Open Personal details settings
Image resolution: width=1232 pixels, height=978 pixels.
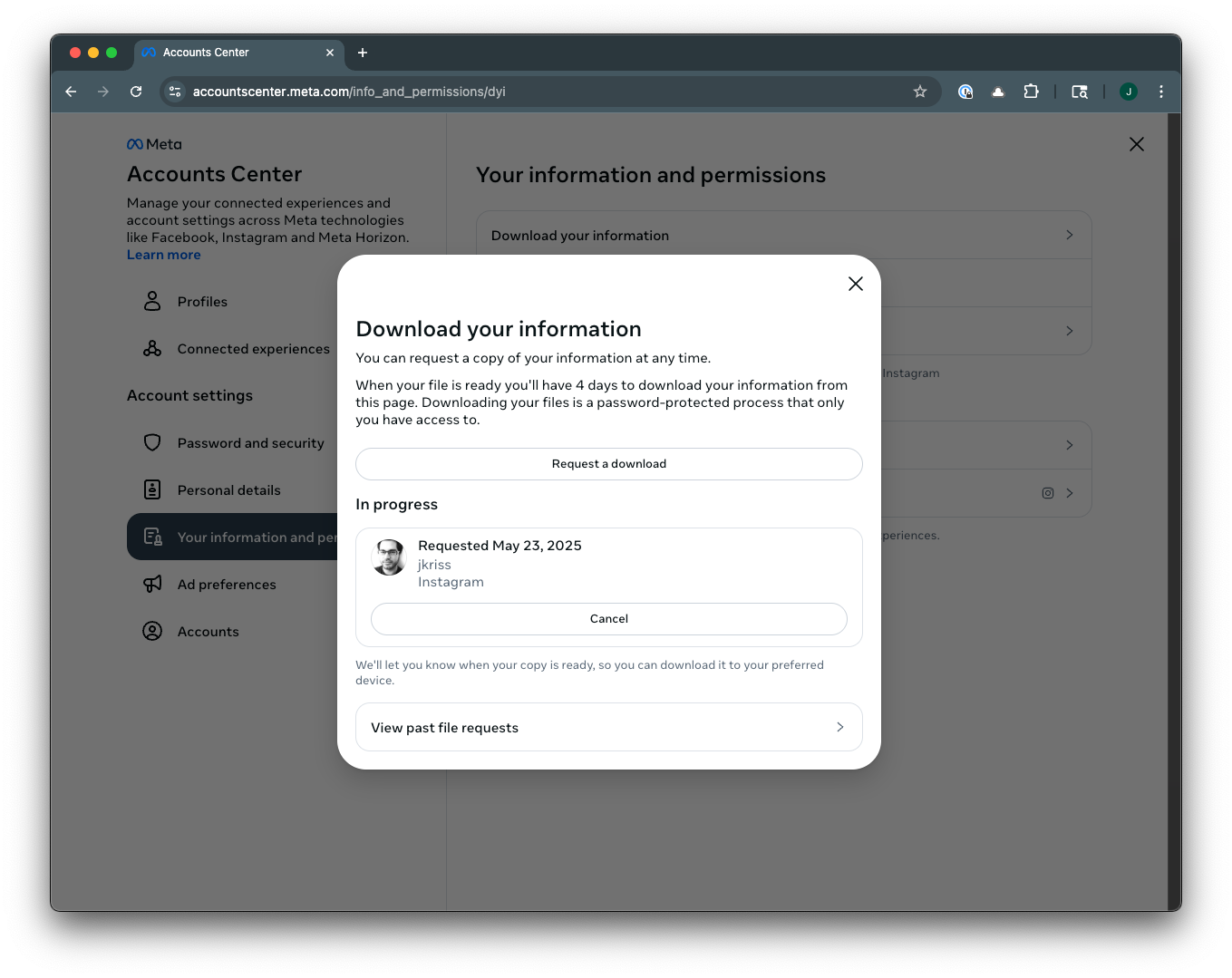pos(232,490)
